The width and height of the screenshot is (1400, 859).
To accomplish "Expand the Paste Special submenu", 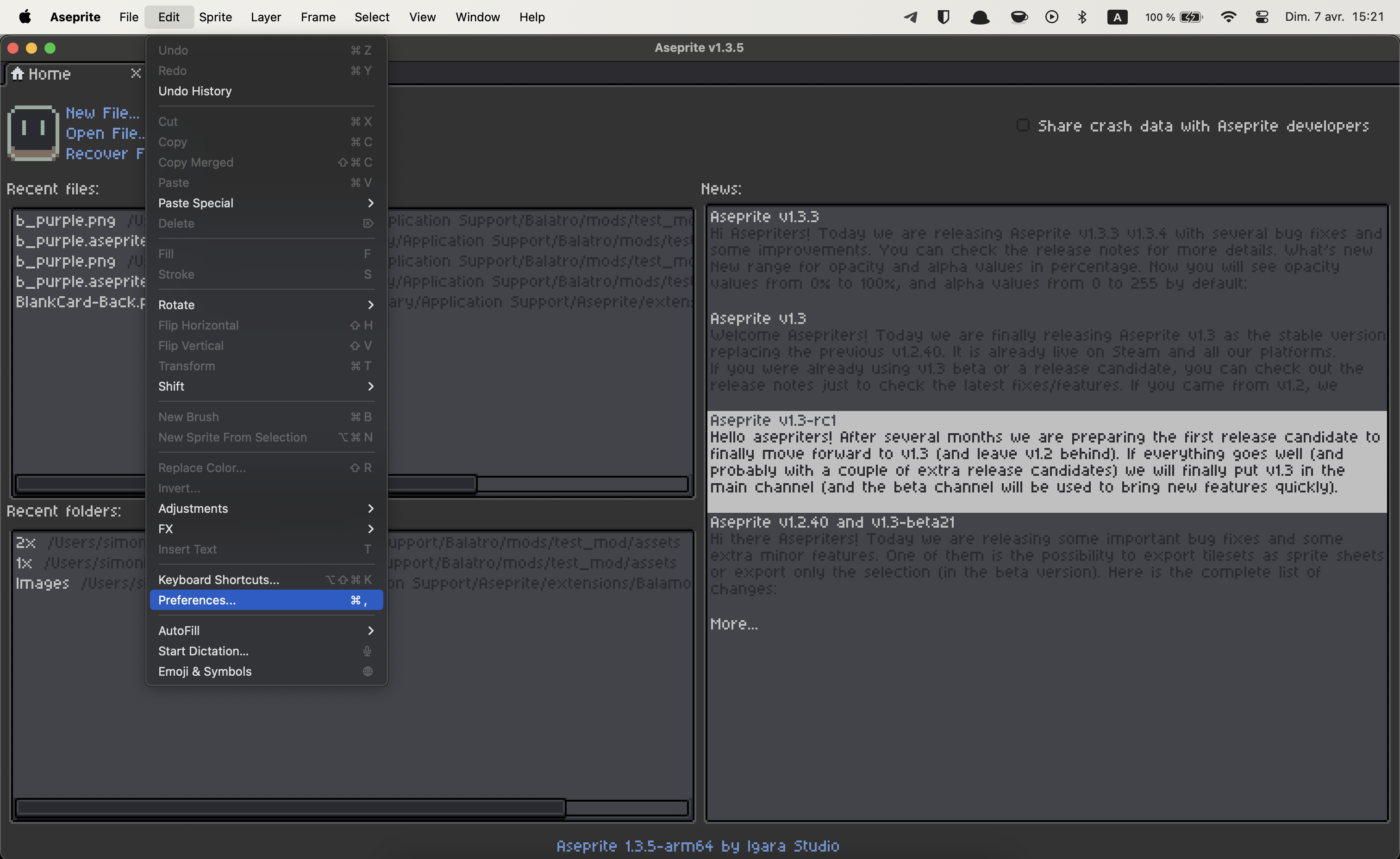I will click(266, 203).
